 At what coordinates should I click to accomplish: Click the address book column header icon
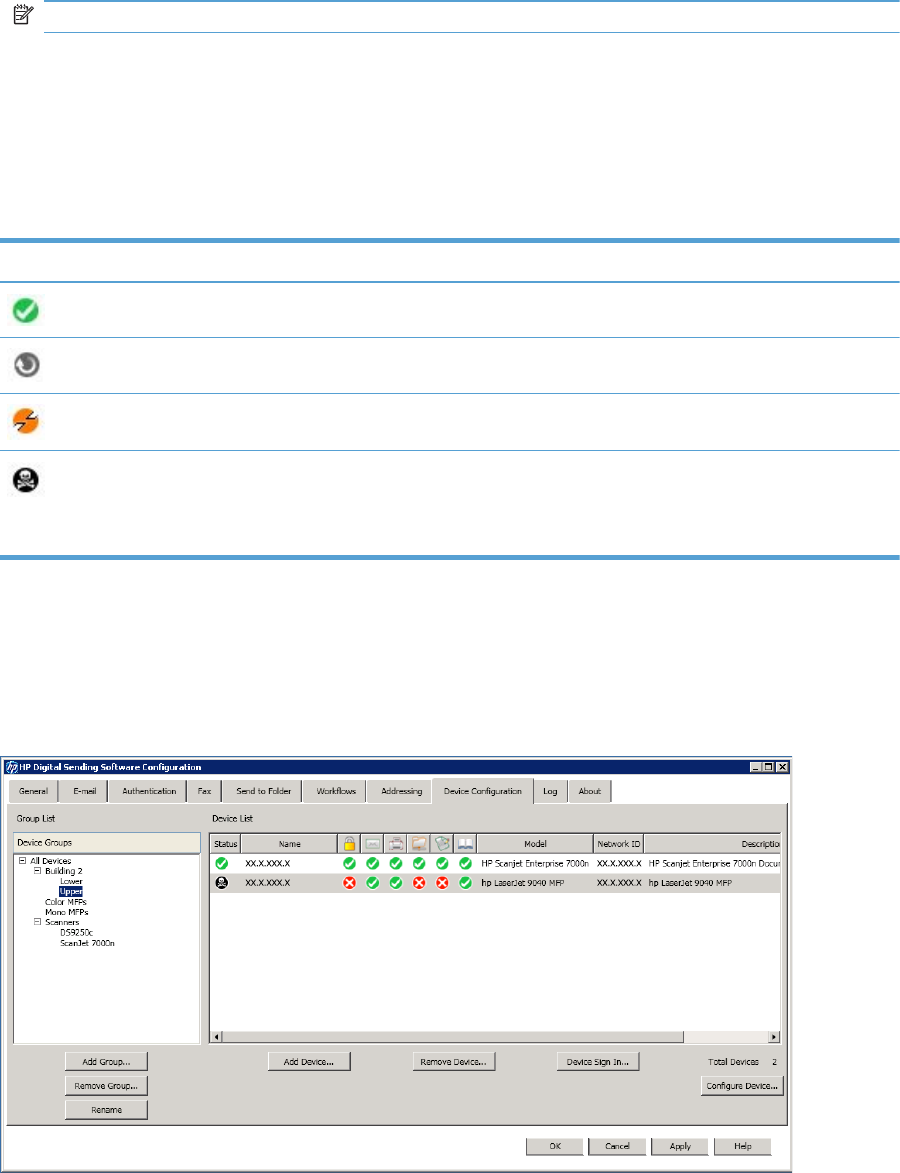pyautogui.click(x=465, y=844)
